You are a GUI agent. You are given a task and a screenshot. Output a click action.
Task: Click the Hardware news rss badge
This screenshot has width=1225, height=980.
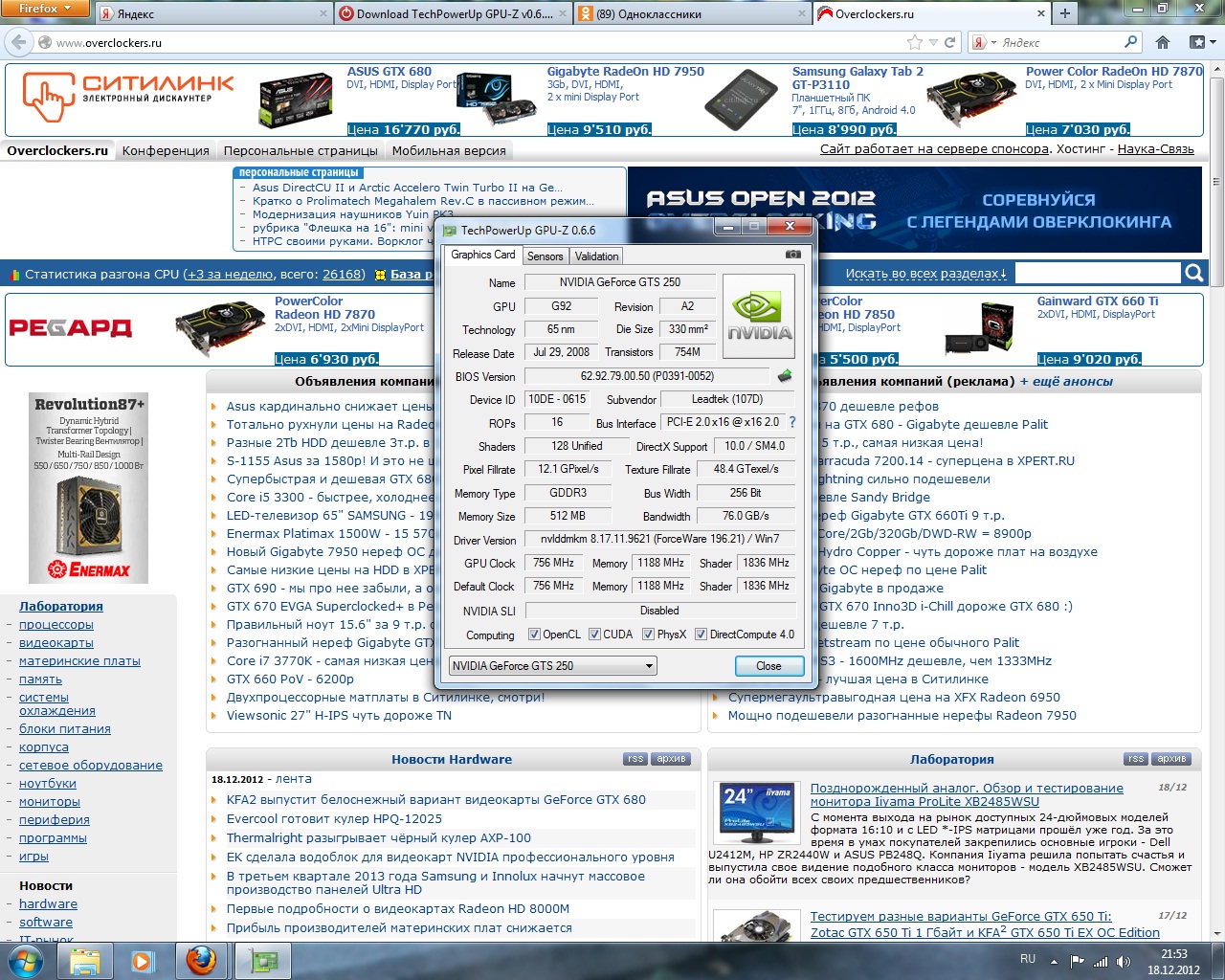pyautogui.click(x=635, y=759)
